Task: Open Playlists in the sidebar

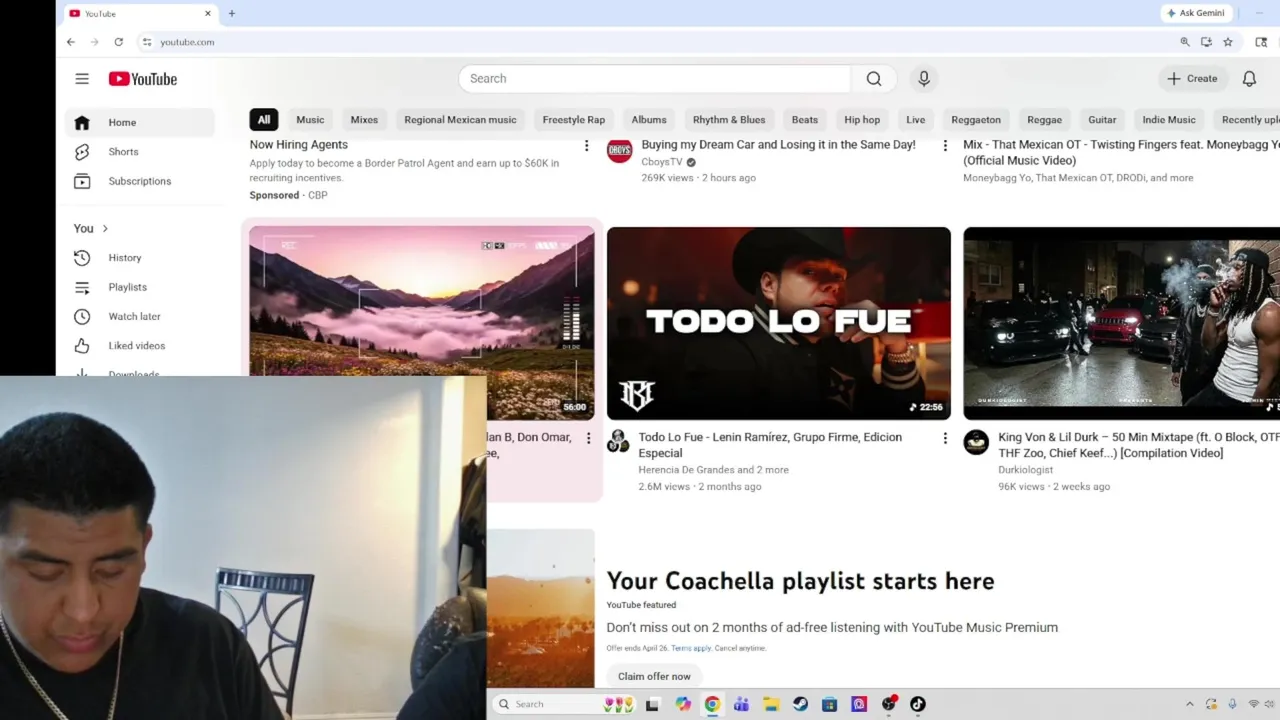Action: coord(140,287)
